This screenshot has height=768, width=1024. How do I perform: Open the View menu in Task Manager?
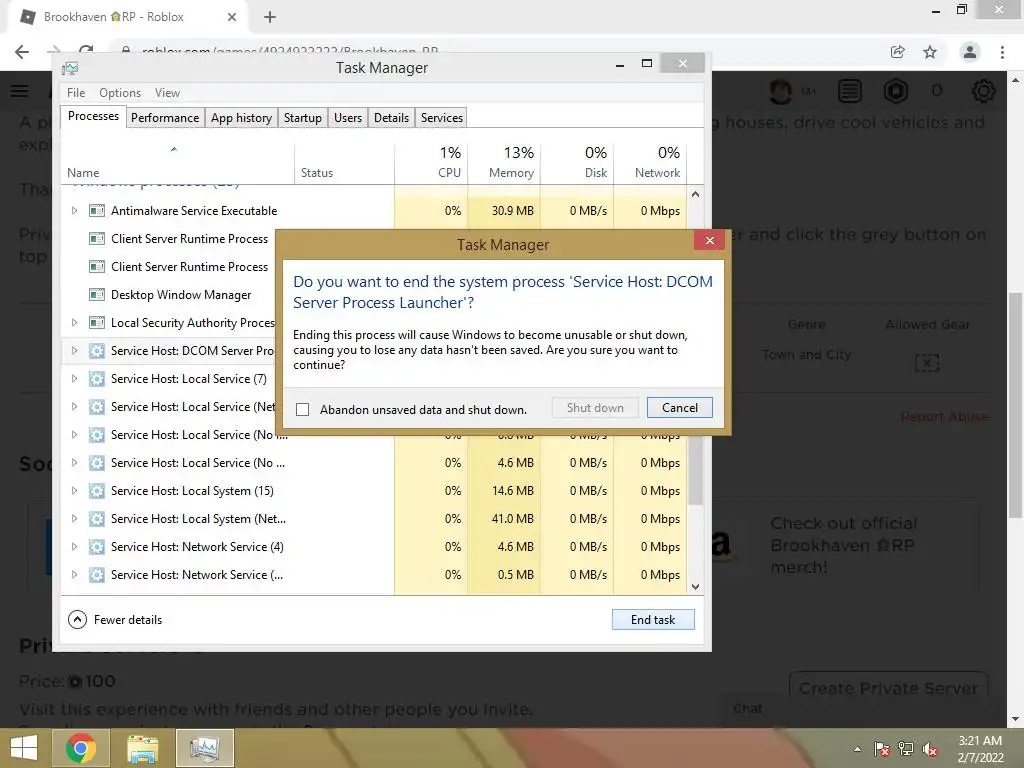(167, 93)
